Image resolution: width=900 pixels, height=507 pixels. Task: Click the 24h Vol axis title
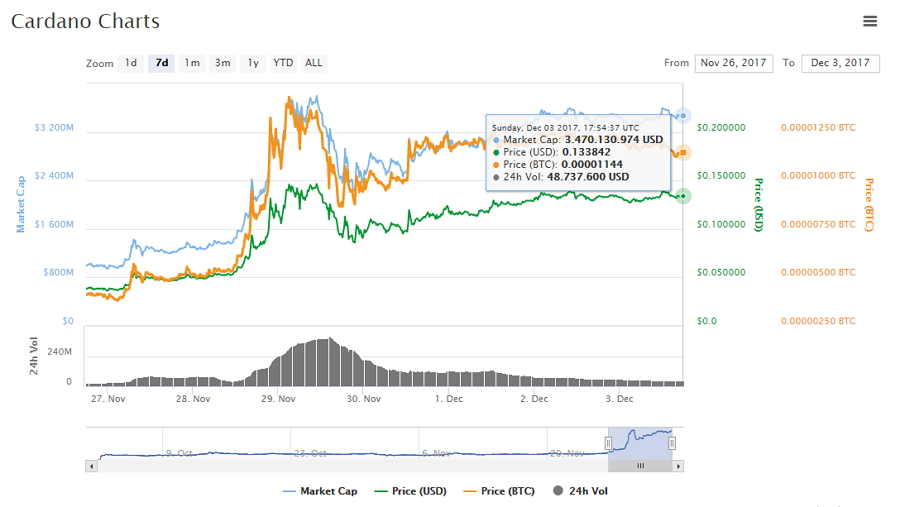34,356
